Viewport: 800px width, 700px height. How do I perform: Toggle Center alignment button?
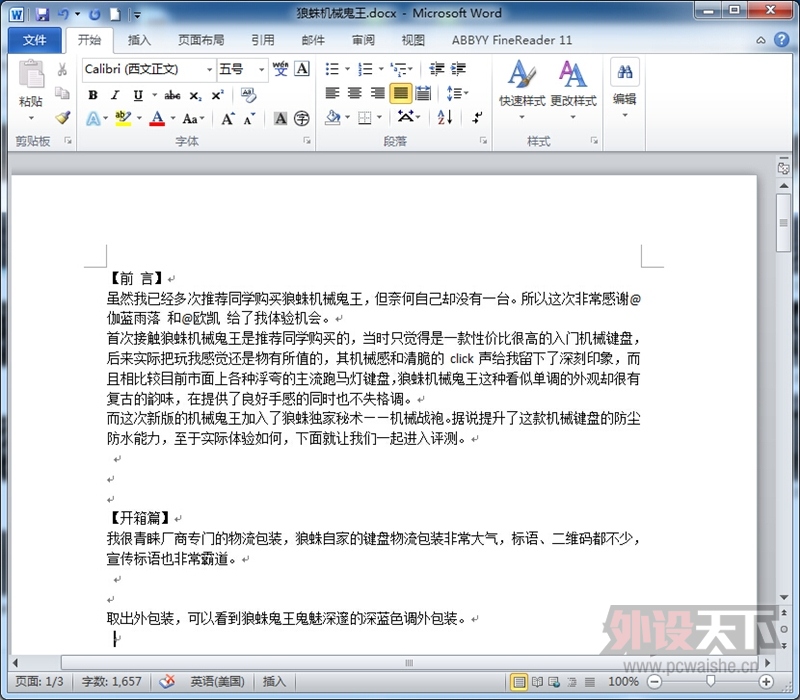(355, 93)
